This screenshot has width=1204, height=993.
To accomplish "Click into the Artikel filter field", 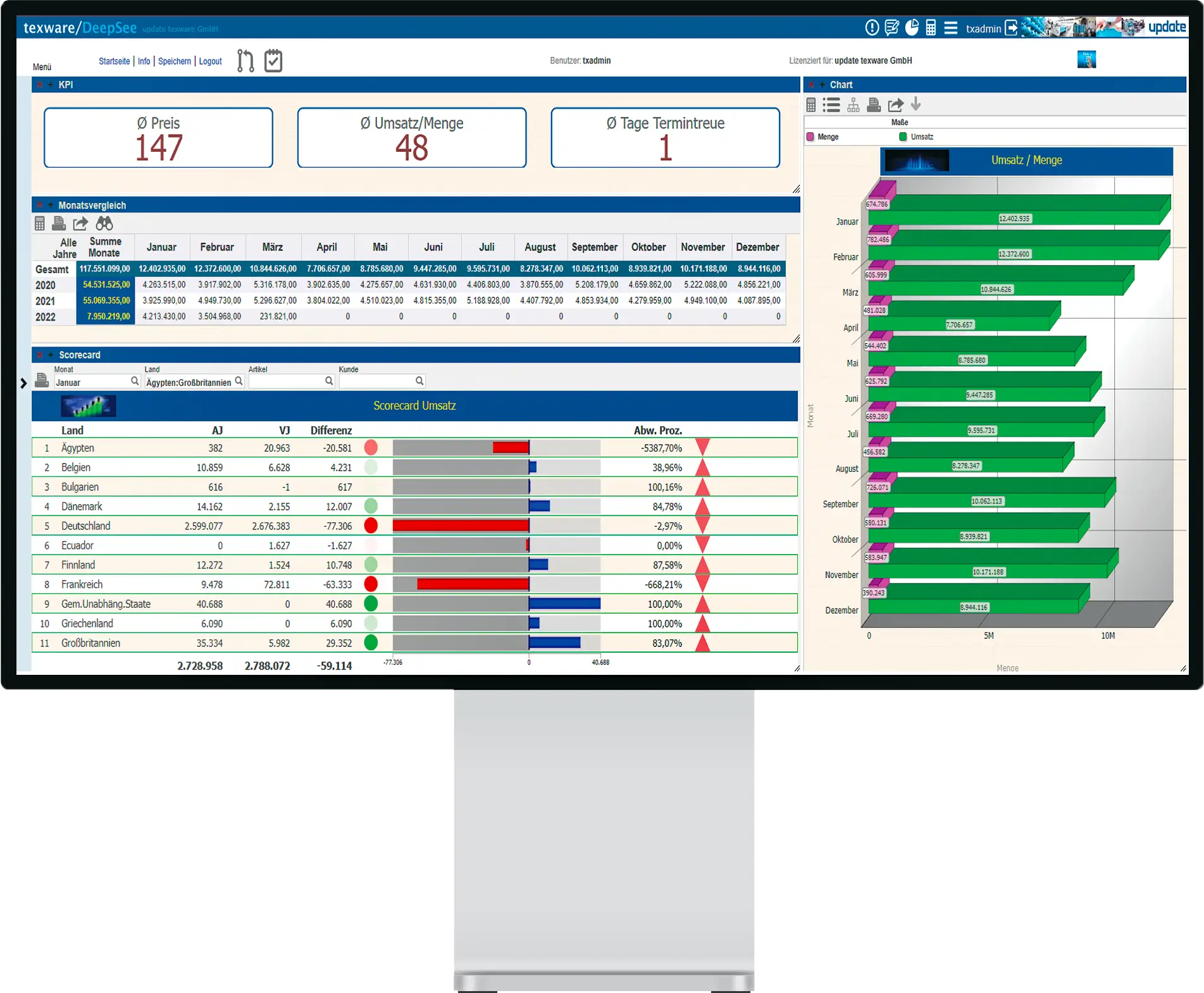I will pyautogui.click(x=286, y=381).
